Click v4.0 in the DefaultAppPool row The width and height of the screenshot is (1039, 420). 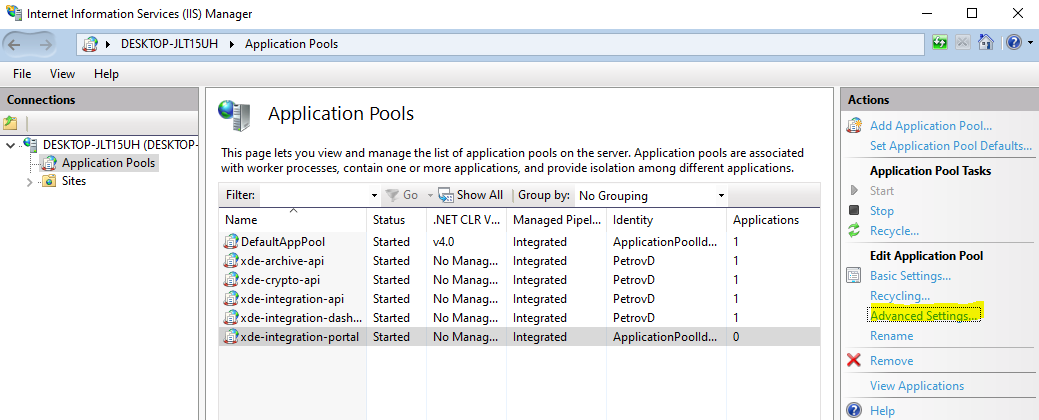tap(444, 242)
